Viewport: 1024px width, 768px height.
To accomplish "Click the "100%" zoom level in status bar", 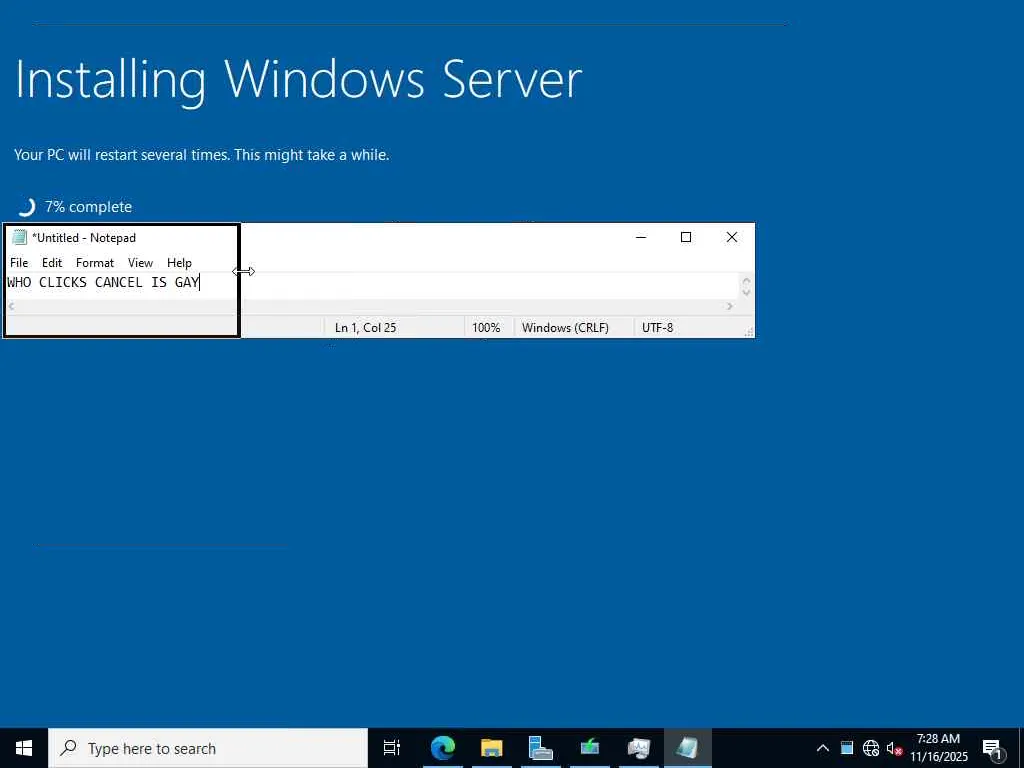I will 486,327.
